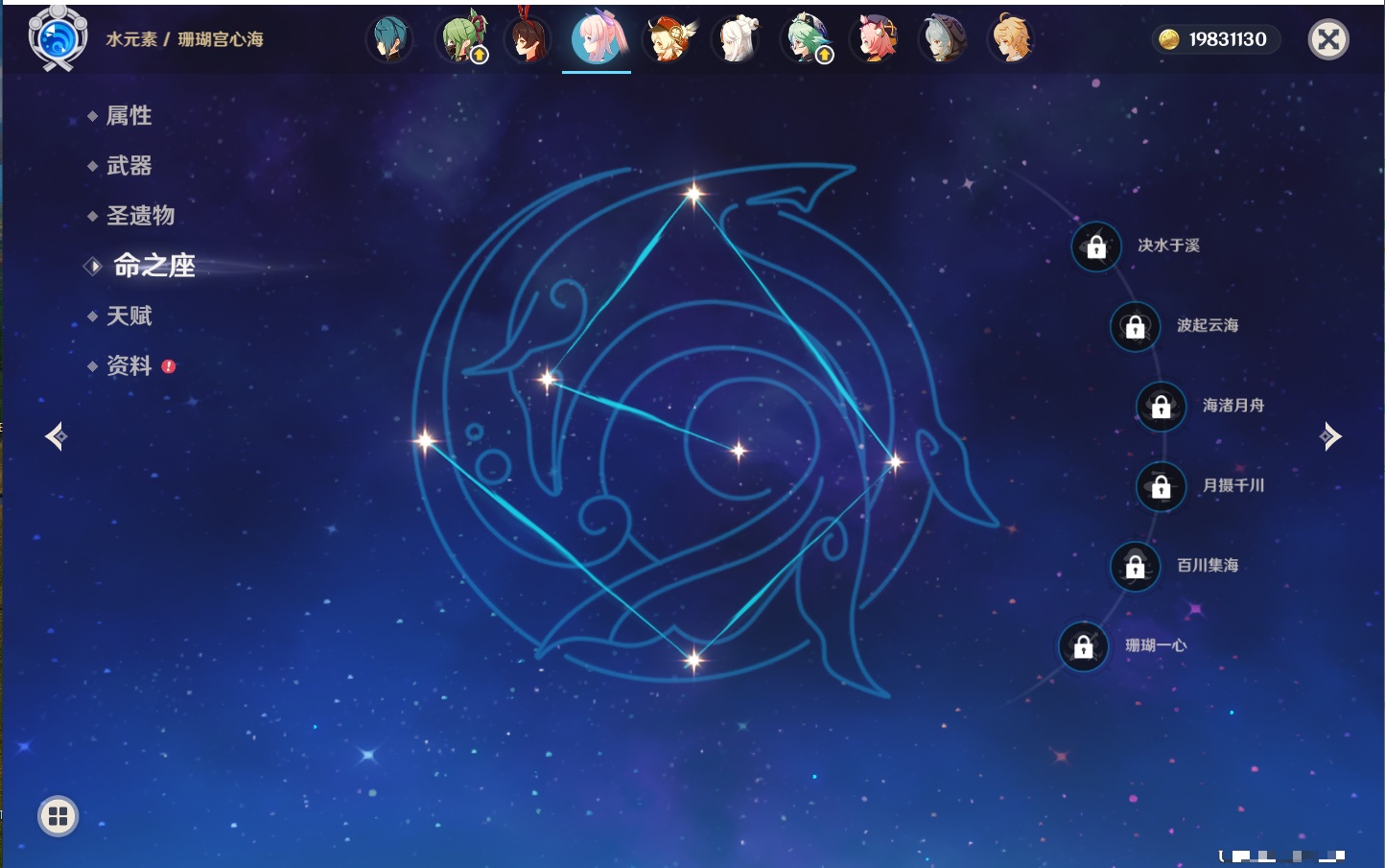
Task: Click the 百川集海 label
Action: pyautogui.click(x=1208, y=565)
